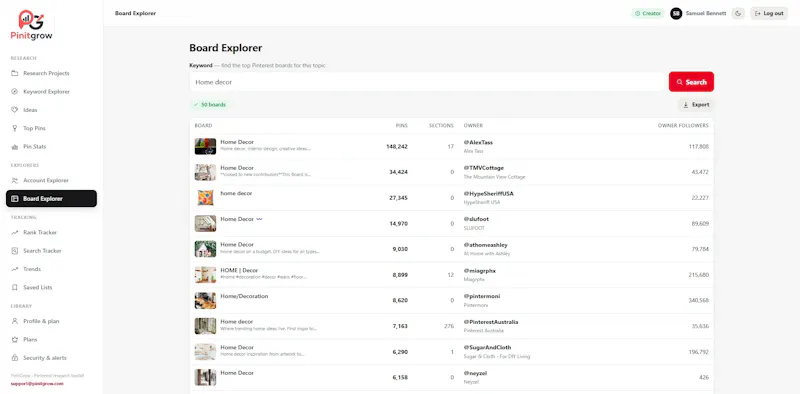Click the support@pinitgrow.com email link

tap(37, 383)
